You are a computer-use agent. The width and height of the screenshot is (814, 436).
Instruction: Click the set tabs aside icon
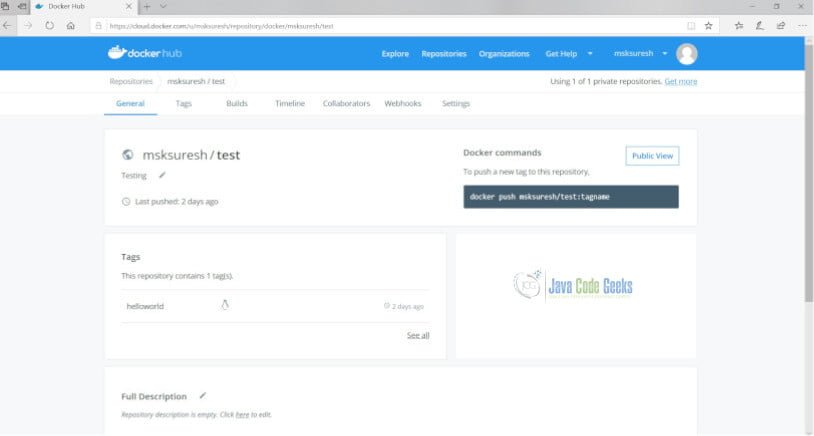(22, 6)
